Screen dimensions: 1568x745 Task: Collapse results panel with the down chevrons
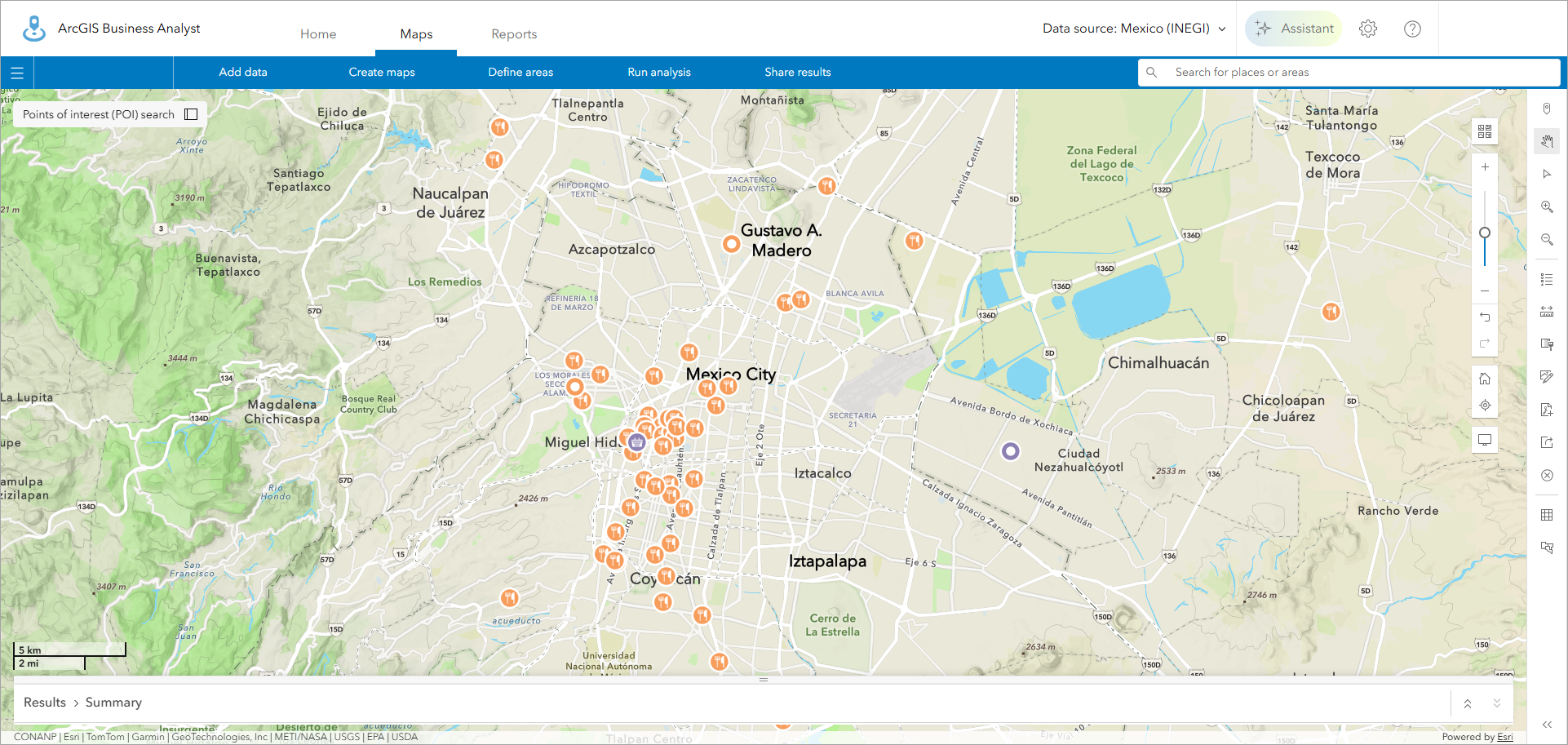point(1497,703)
